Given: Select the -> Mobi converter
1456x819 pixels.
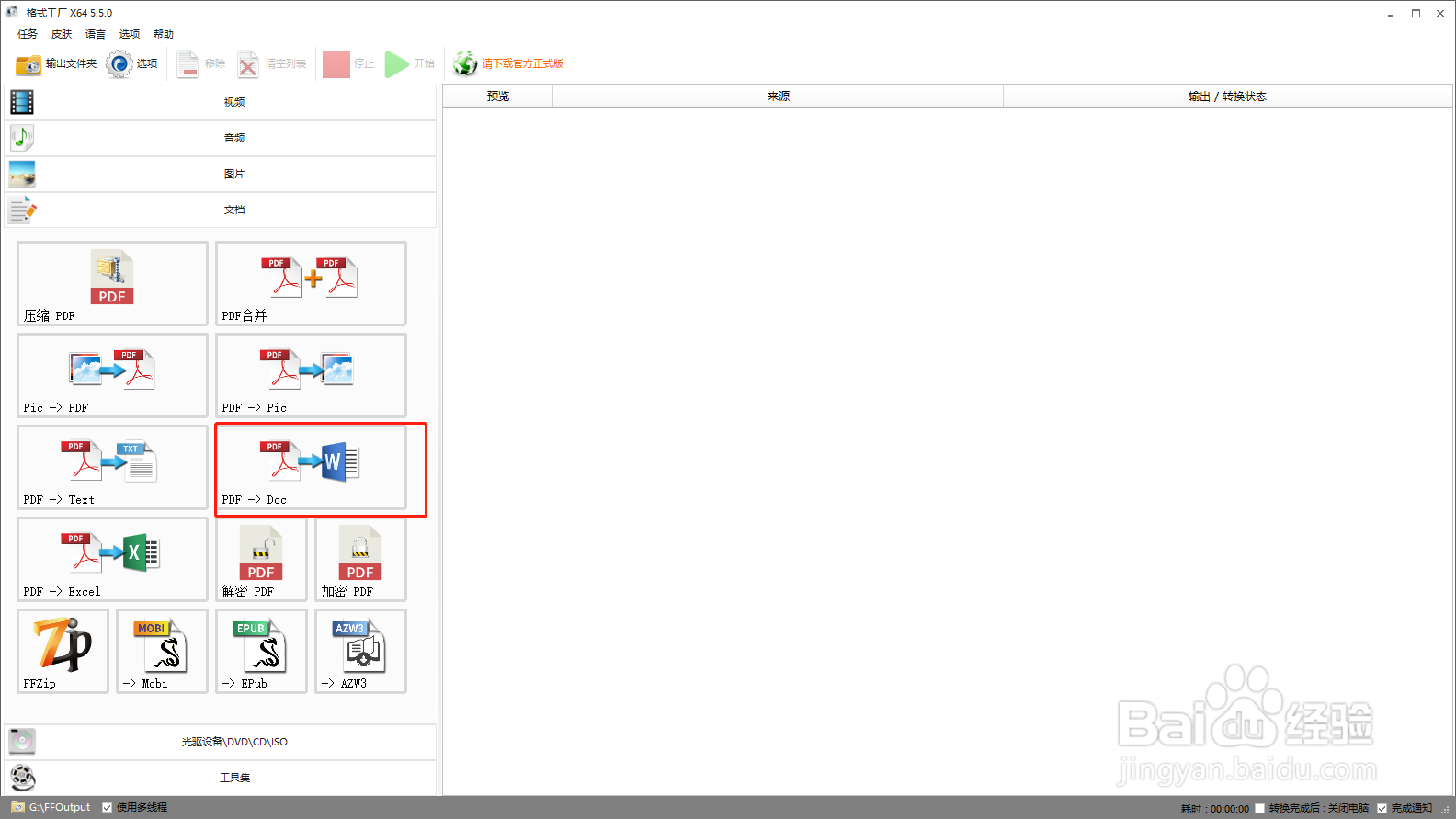Looking at the screenshot, I should 162,651.
